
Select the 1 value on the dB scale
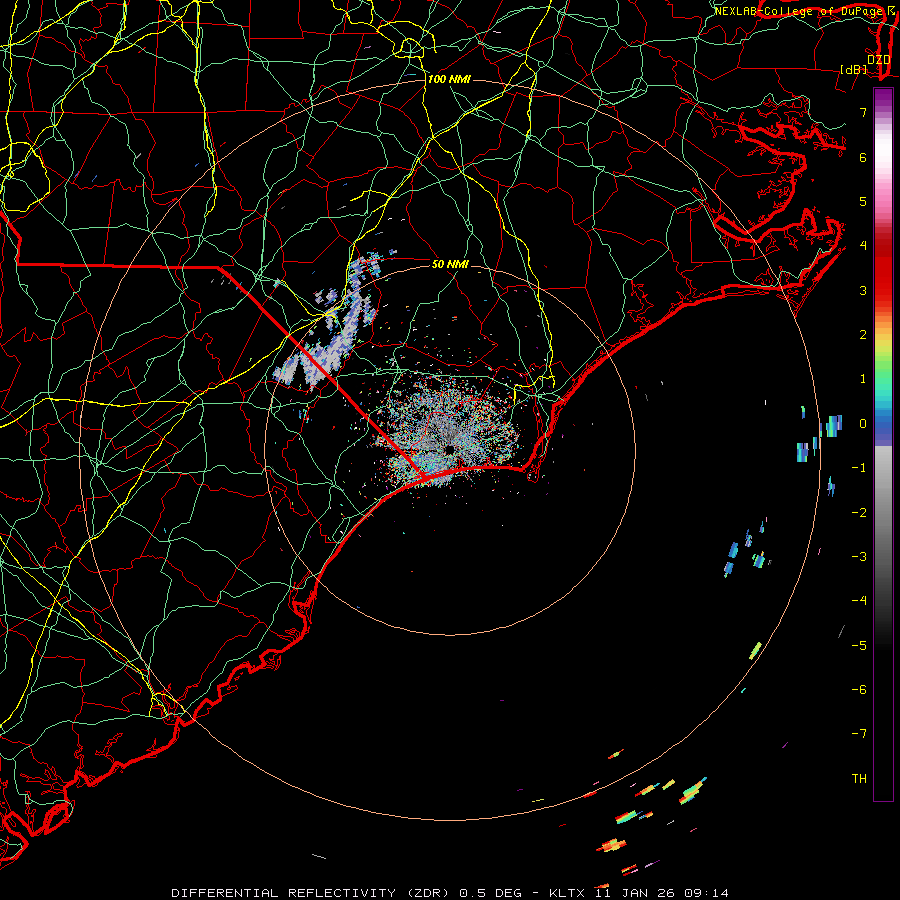click(863, 379)
